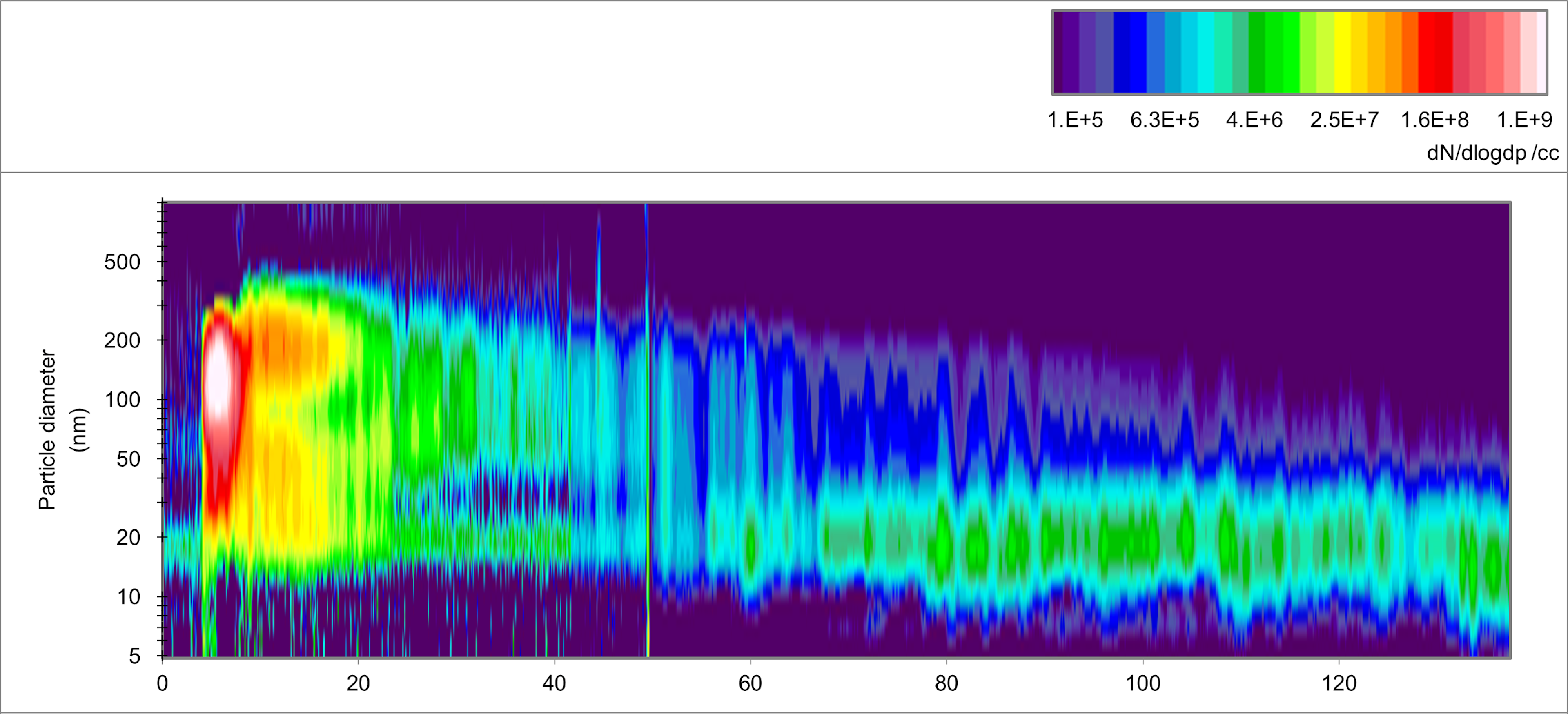
Task: Click the 6.3E+5 colorbar label
Action: [x=1165, y=120]
